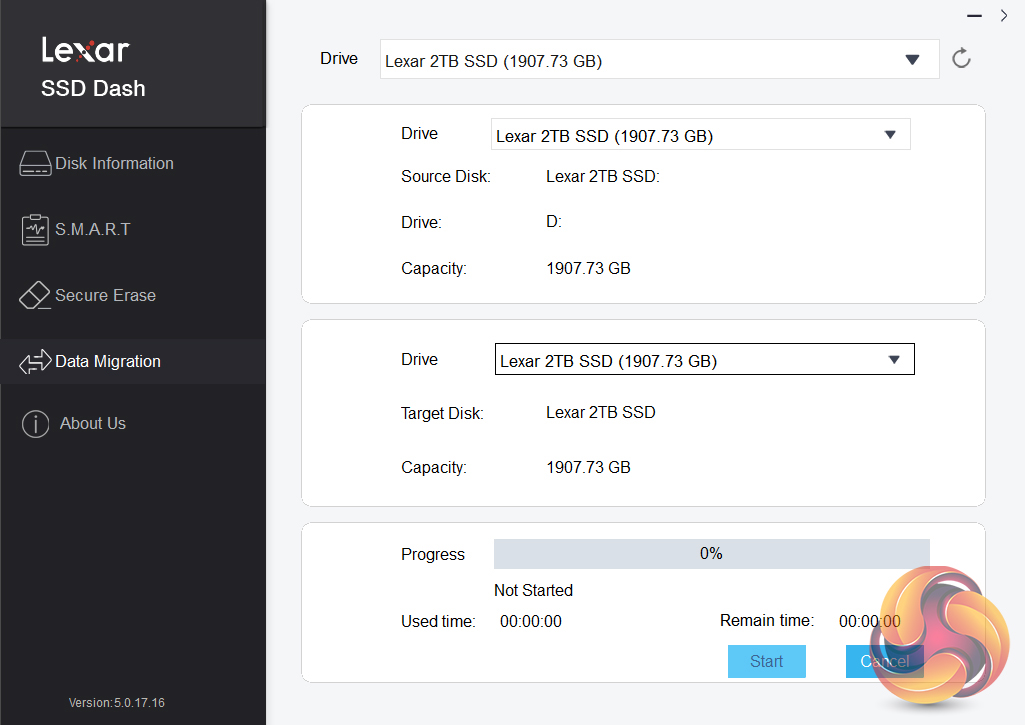The width and height of the screenshot is (1025, 725).
Task: Click the Version:5.0.17.16 text
Action: (116, 703)
